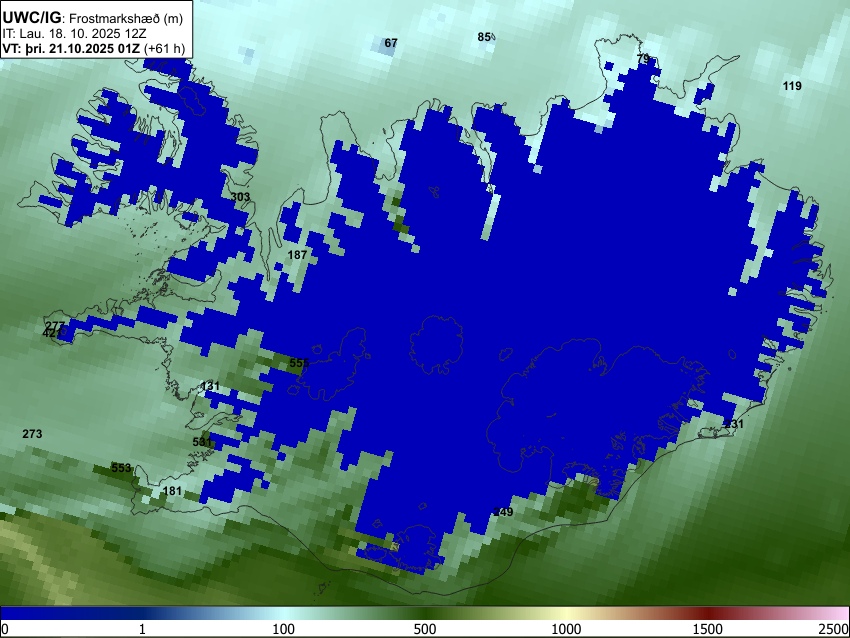850x638 pixels.
Task: Click the legend tick label '500'
Action: tap(424, 629)
